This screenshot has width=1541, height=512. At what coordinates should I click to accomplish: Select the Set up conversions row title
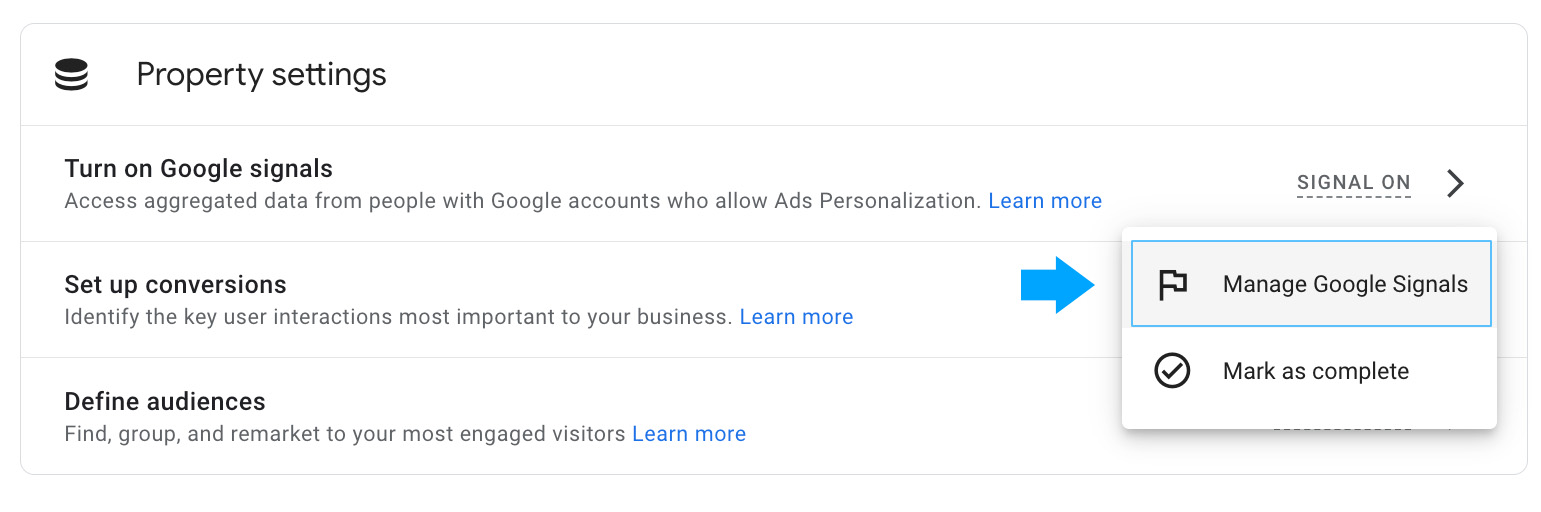coord(175,285)
